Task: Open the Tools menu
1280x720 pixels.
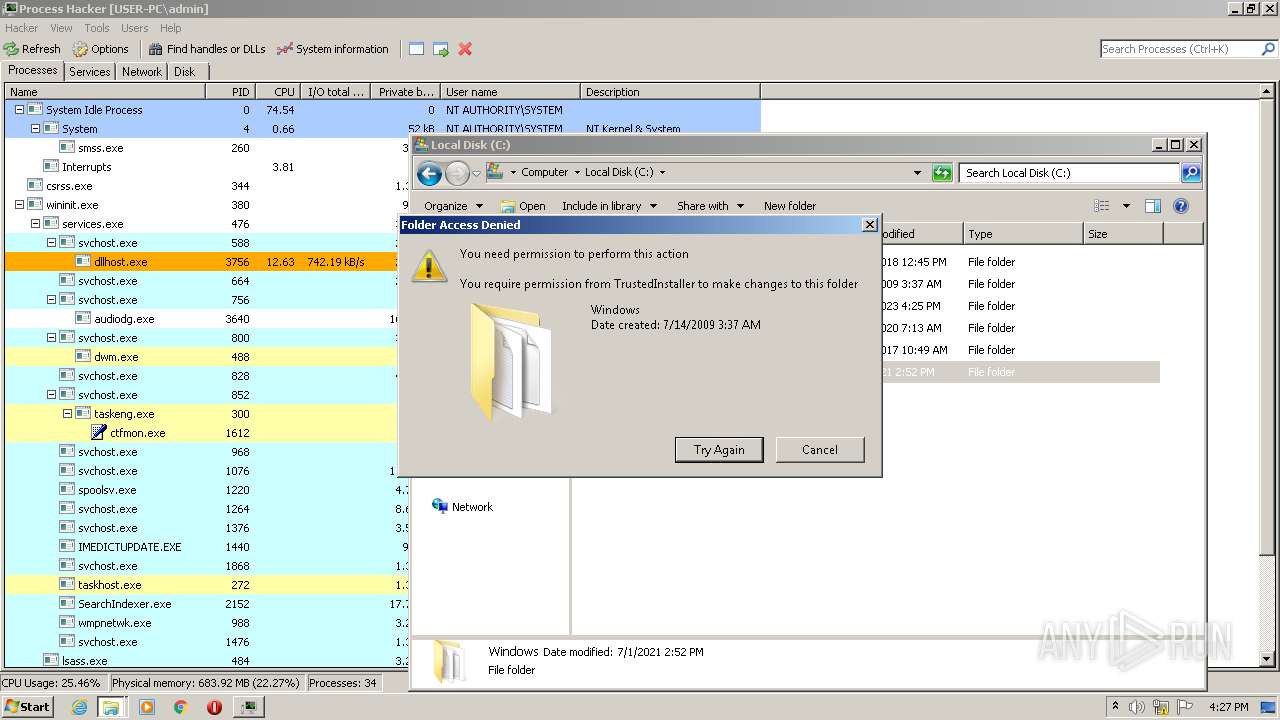Action: pyautogui.click(x=97, y=28)
